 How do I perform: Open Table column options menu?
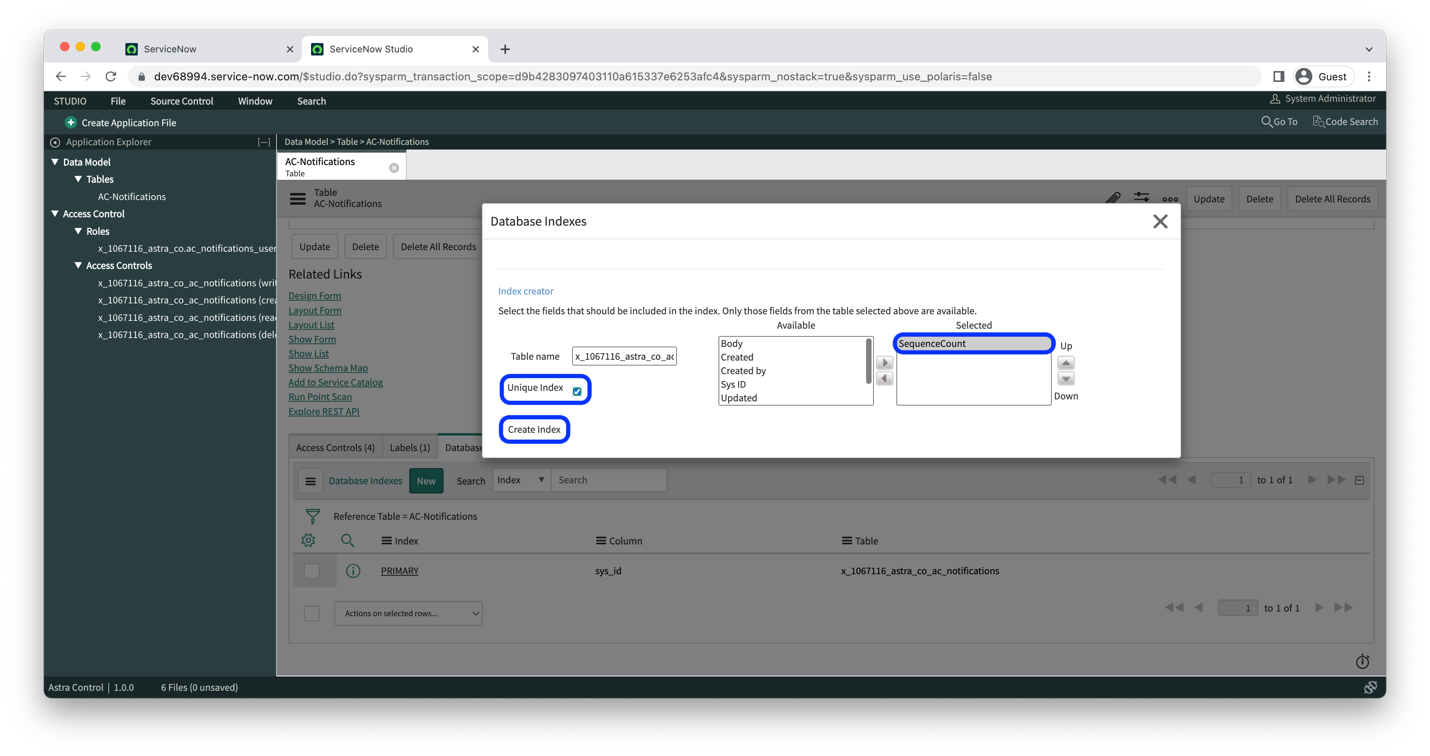[x=847, y=541]
